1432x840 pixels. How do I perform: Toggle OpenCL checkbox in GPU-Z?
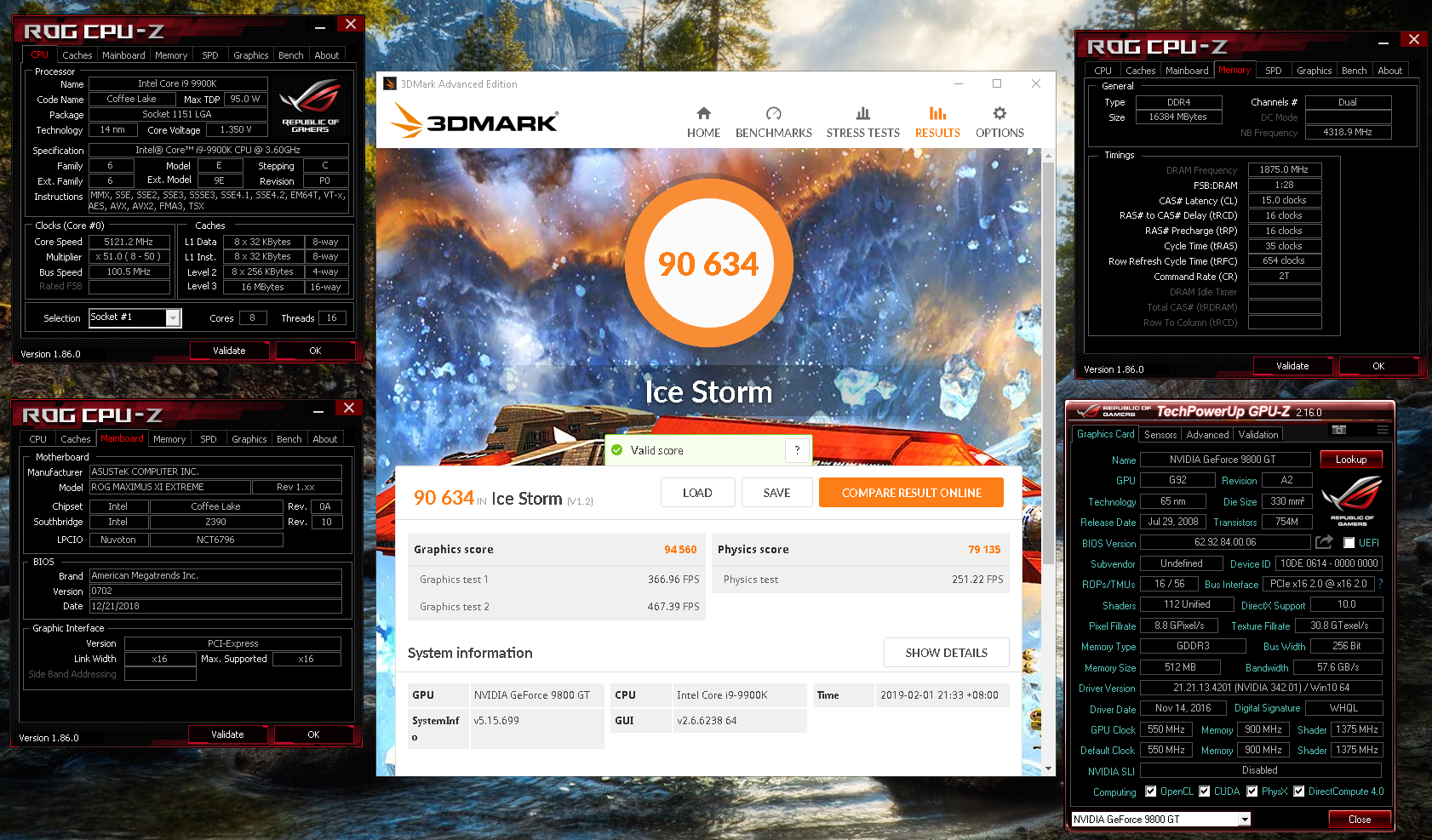point(1150,791)
